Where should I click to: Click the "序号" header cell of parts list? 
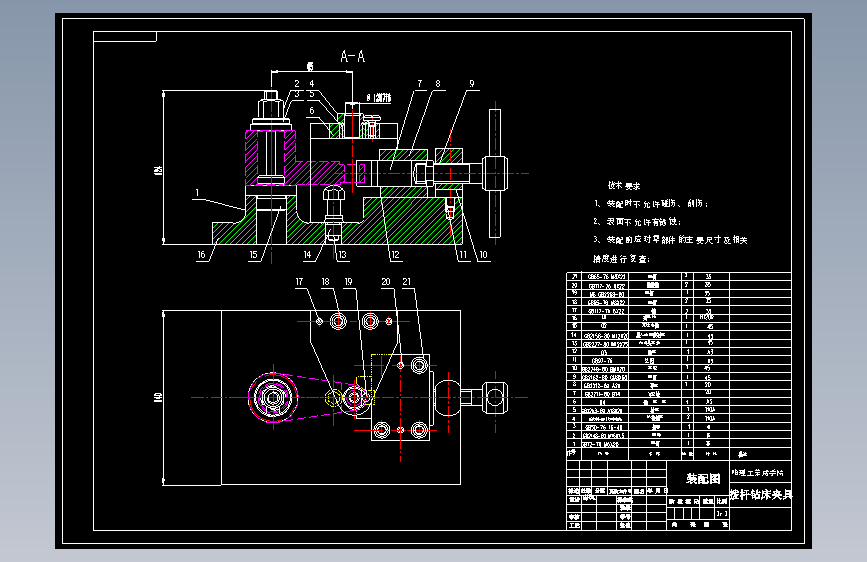click(x=573, y=453)
